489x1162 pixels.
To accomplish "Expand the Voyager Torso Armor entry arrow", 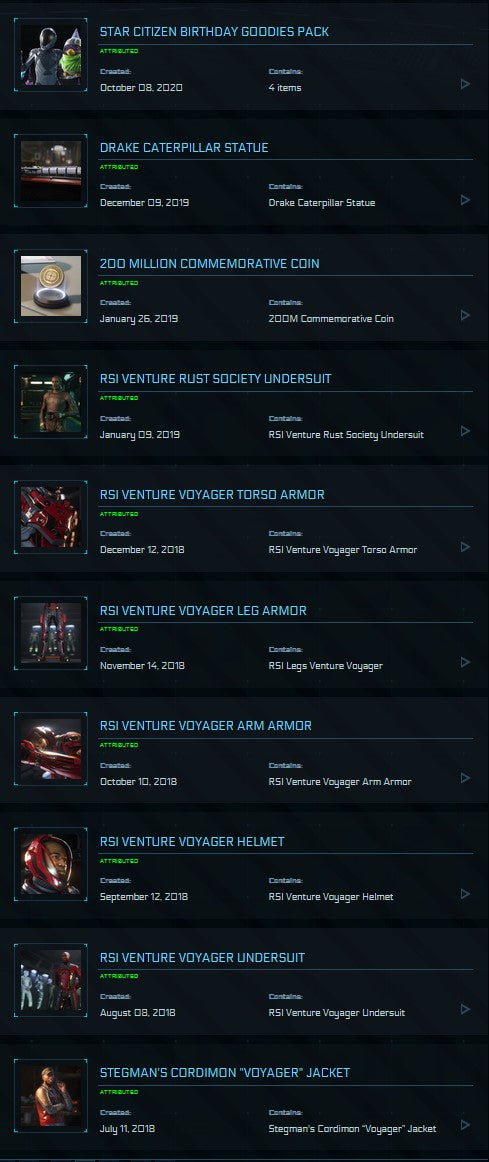I will pos(465,546).
